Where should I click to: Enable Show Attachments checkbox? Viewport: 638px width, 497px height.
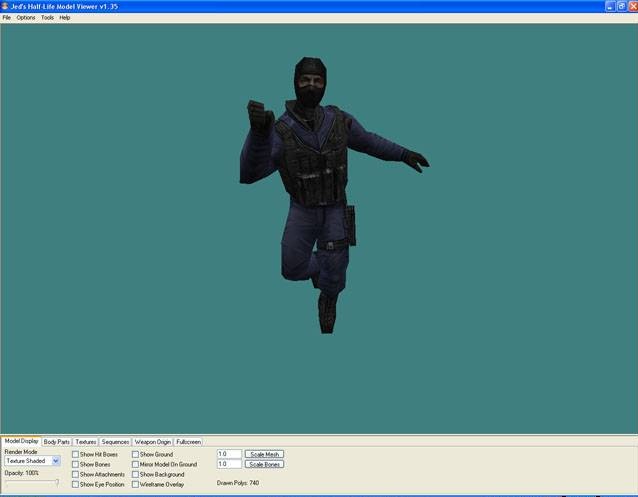coord(75,475)
